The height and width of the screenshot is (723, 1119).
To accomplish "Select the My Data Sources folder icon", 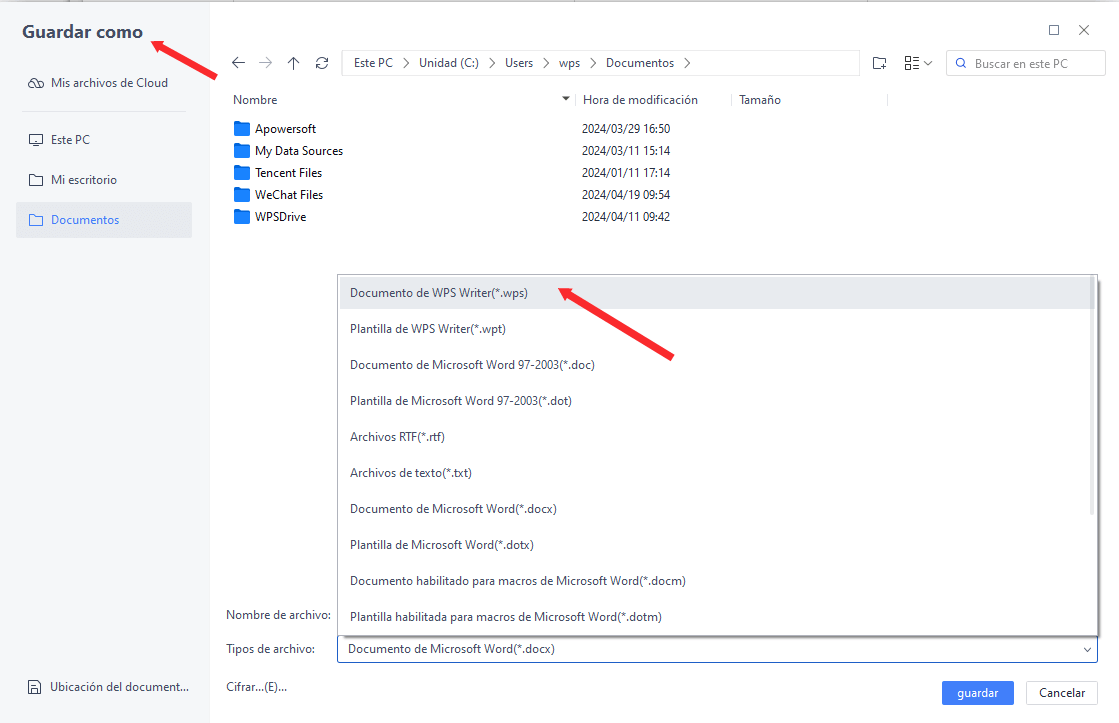I will click(x=242, y=151).
